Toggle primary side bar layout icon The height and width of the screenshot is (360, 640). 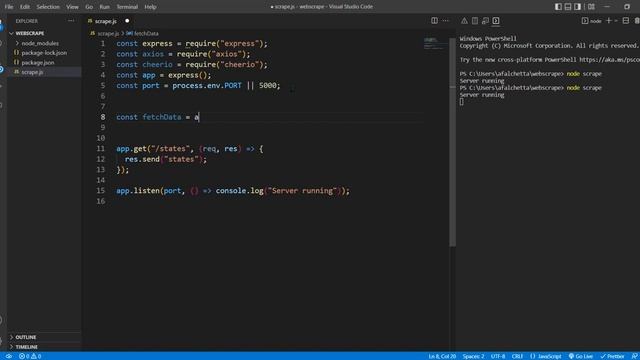coord(558,7)
